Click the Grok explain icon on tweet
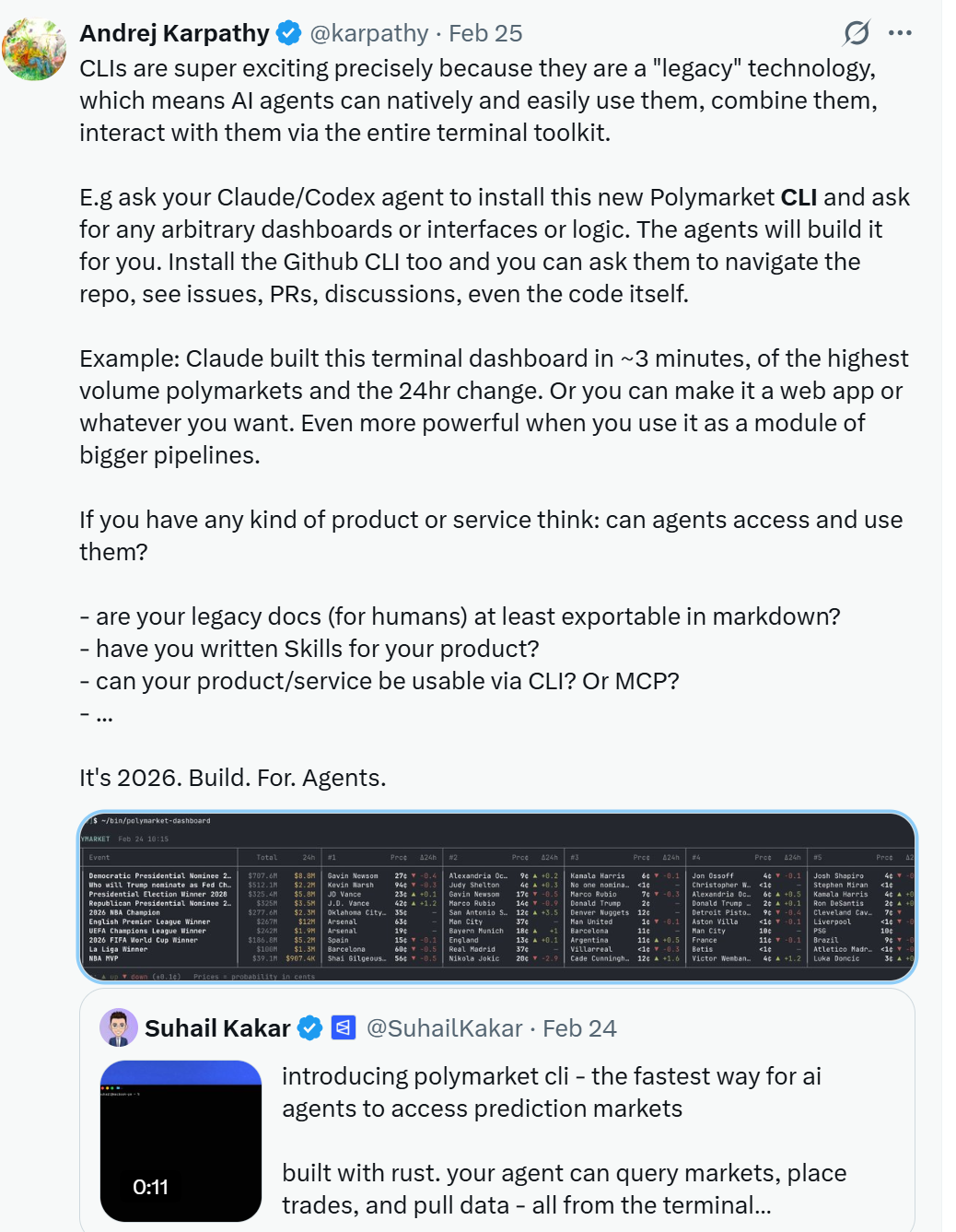 tap(857, 33)
